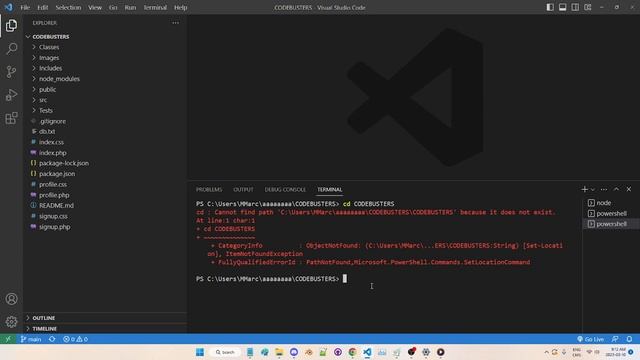Open the package-lock.json file
The image size is (640, 360).
[105, 163]
